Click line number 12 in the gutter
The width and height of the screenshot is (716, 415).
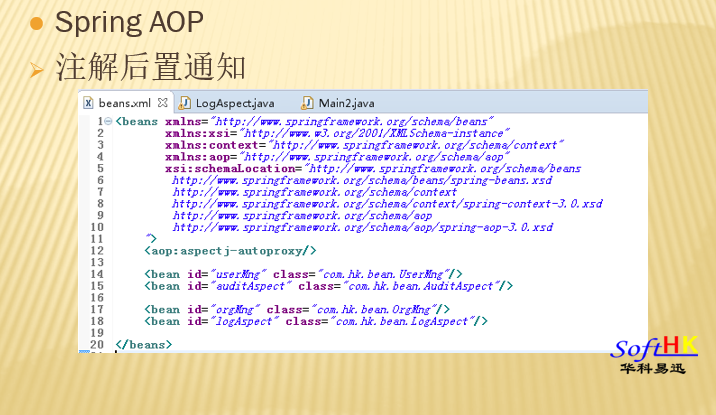pos(97,251)
